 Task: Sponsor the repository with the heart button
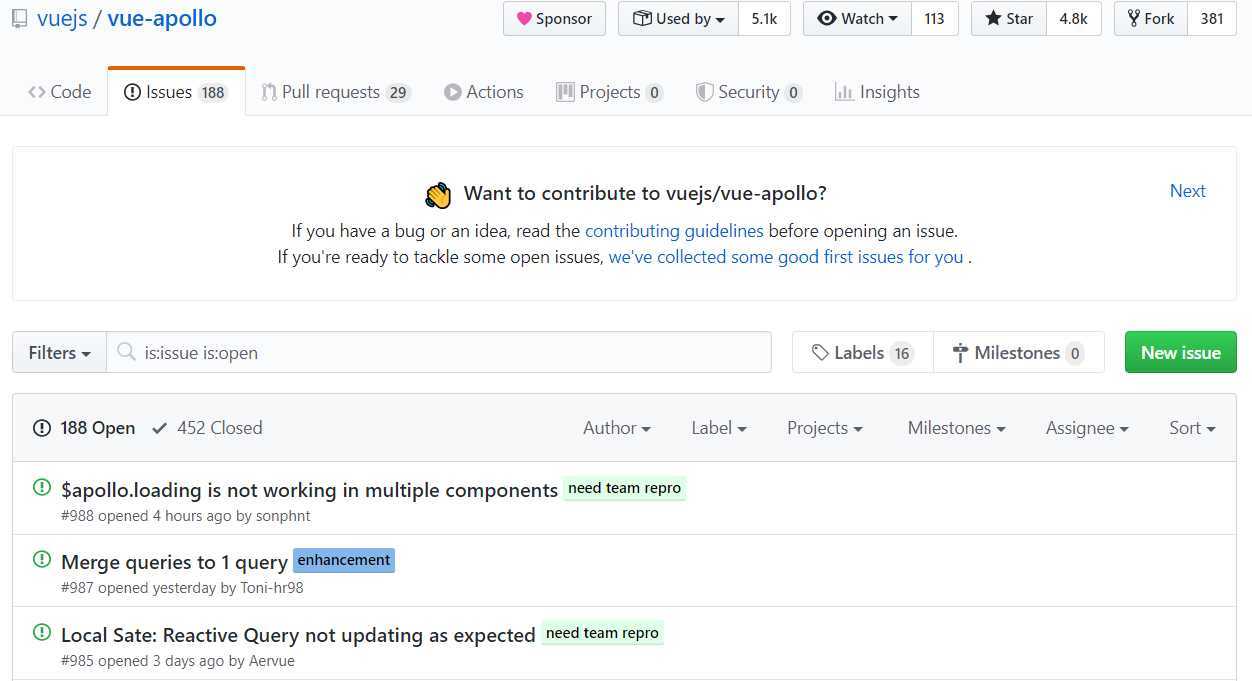tap(554, 19)
